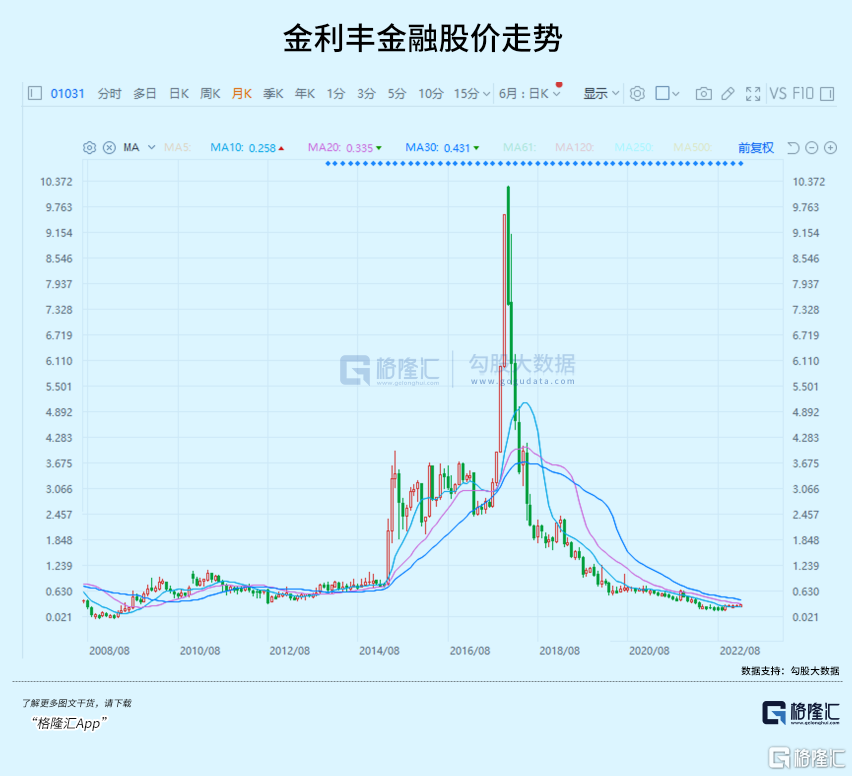Viewport: 852px width, 776px height.
Task: Zoom out chart with minus icon
Action: click(x=812, y=148)
